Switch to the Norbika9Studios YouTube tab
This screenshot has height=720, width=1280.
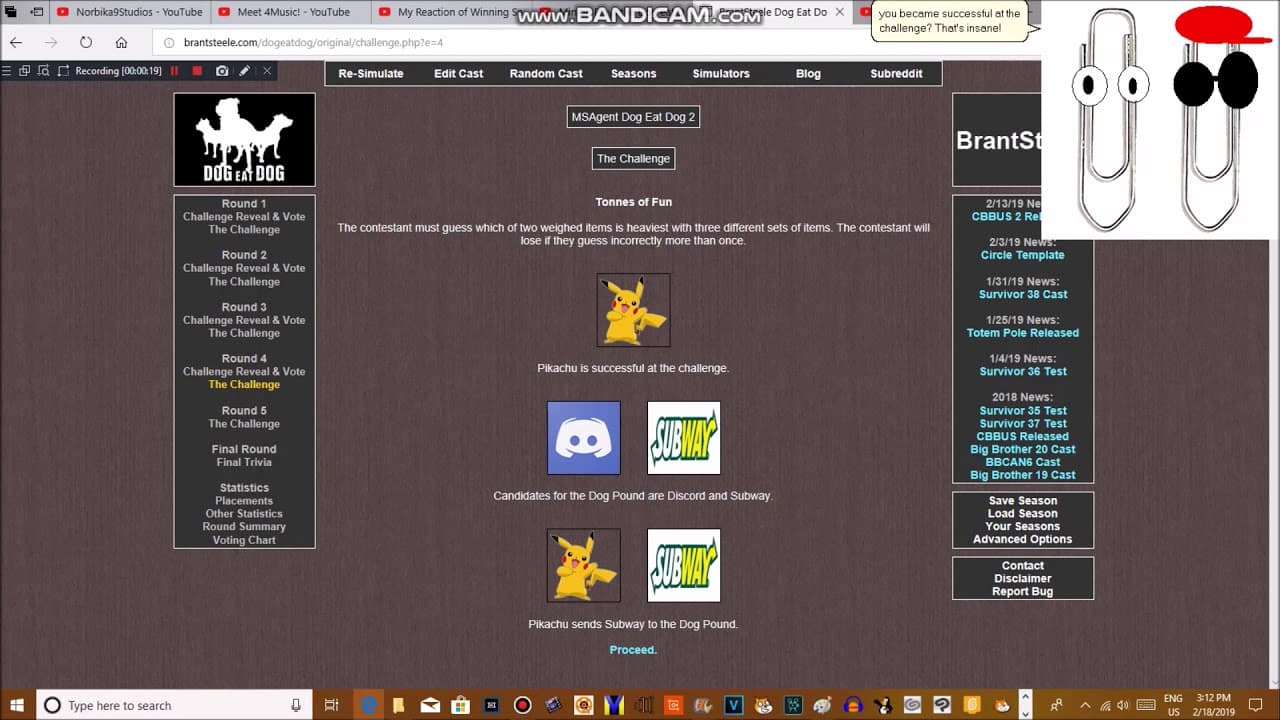(129, 12)
